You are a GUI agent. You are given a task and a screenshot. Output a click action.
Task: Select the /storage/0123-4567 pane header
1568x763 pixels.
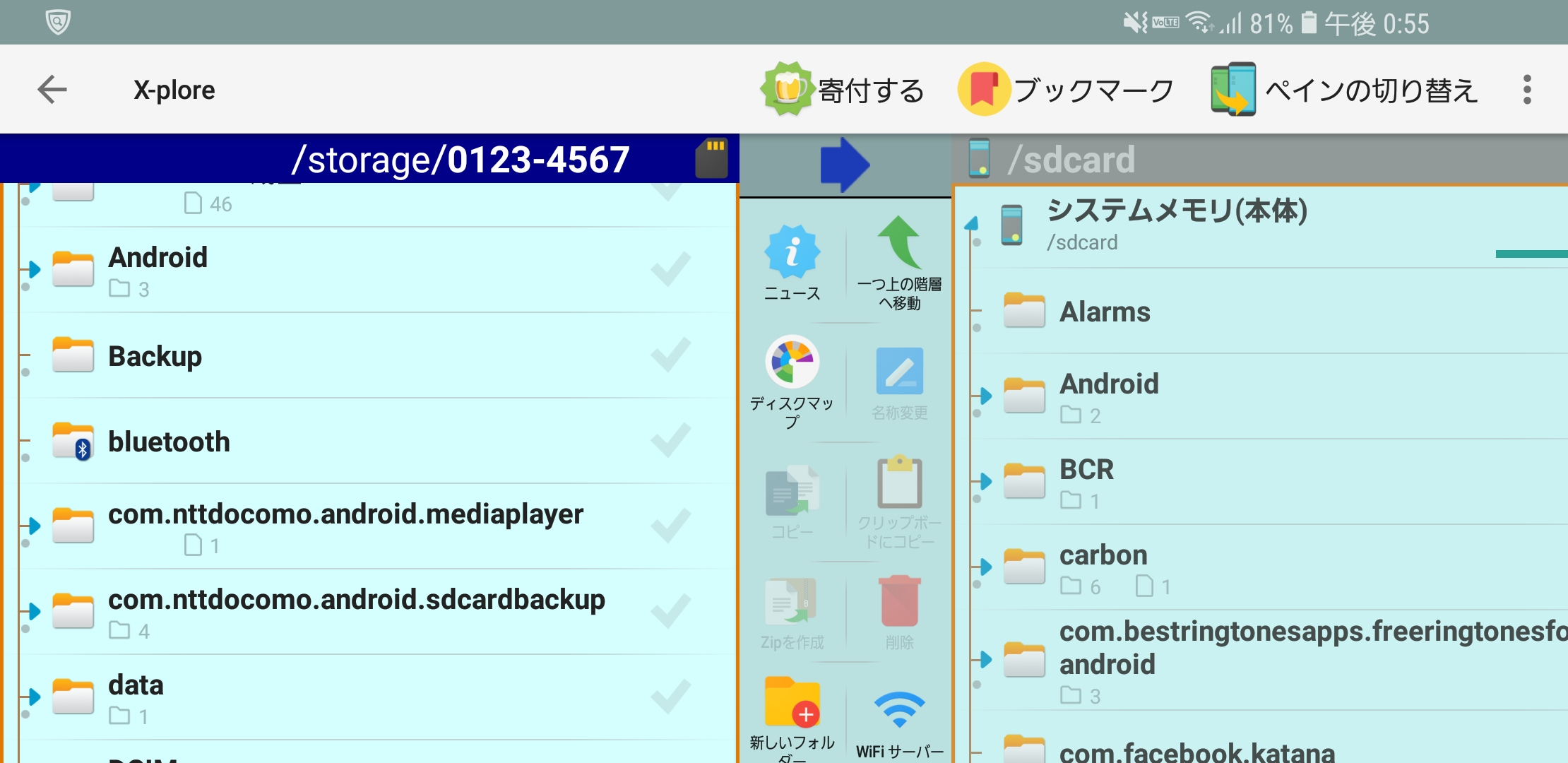point(369,158)
